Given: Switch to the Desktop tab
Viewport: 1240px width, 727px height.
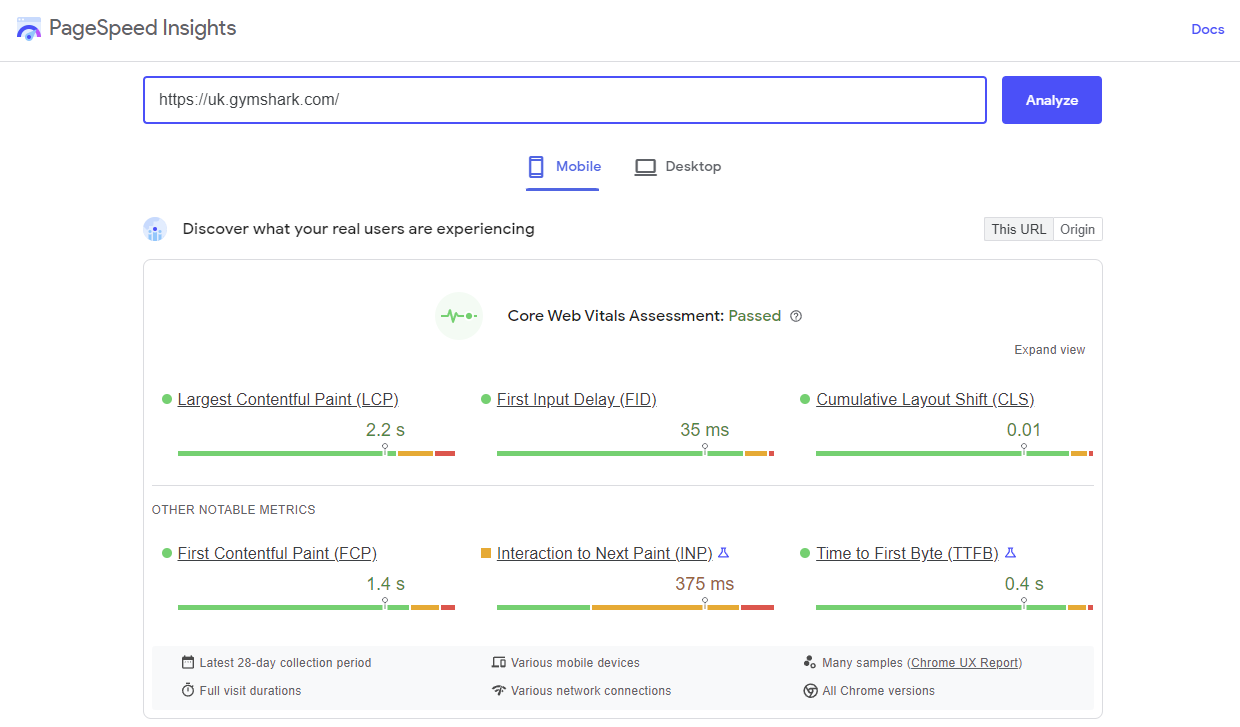Looking at the screenshot, I should [678, 166].
